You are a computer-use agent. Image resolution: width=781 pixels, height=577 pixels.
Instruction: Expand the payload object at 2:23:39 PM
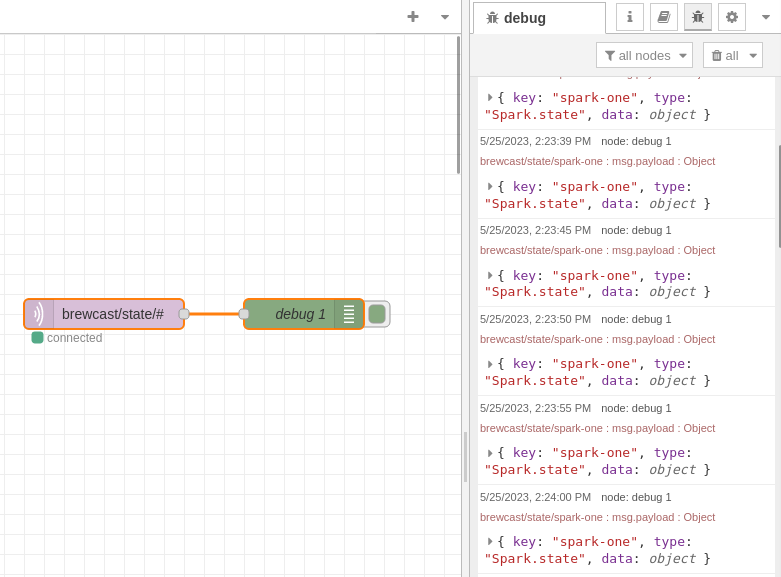[490, 187]
